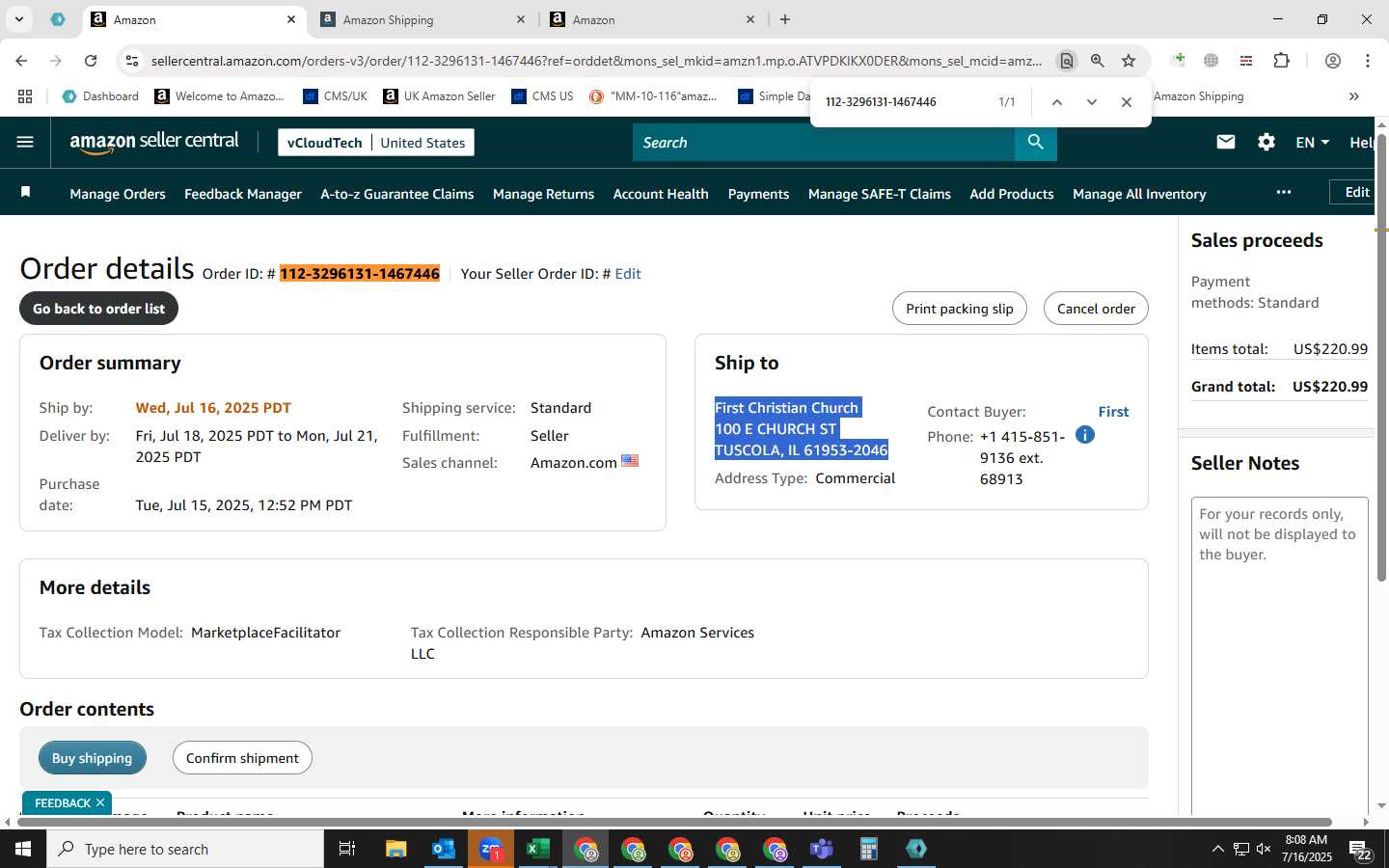
Task: Open the messages mail icon
Action: click(x=1226, y=142)
